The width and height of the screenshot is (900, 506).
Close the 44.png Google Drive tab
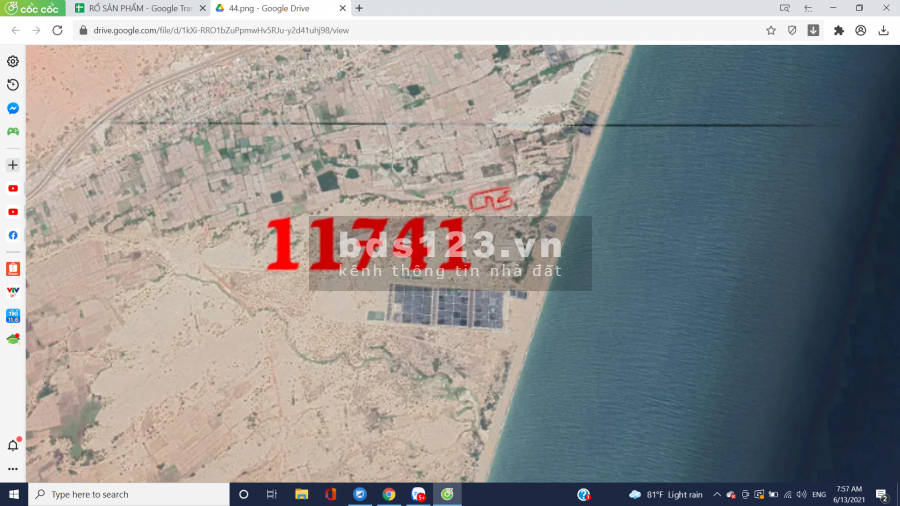point(343,8)
